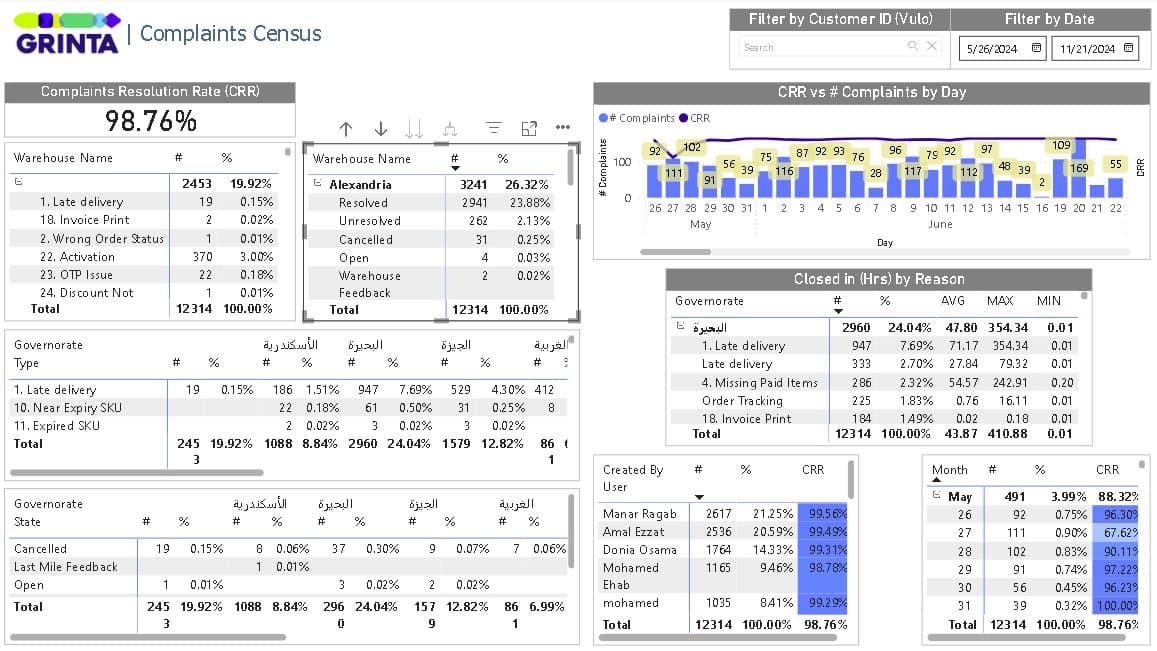Click the drill down arrow icon
This screenshot has width=1157, height=651.
click(381, 129)
